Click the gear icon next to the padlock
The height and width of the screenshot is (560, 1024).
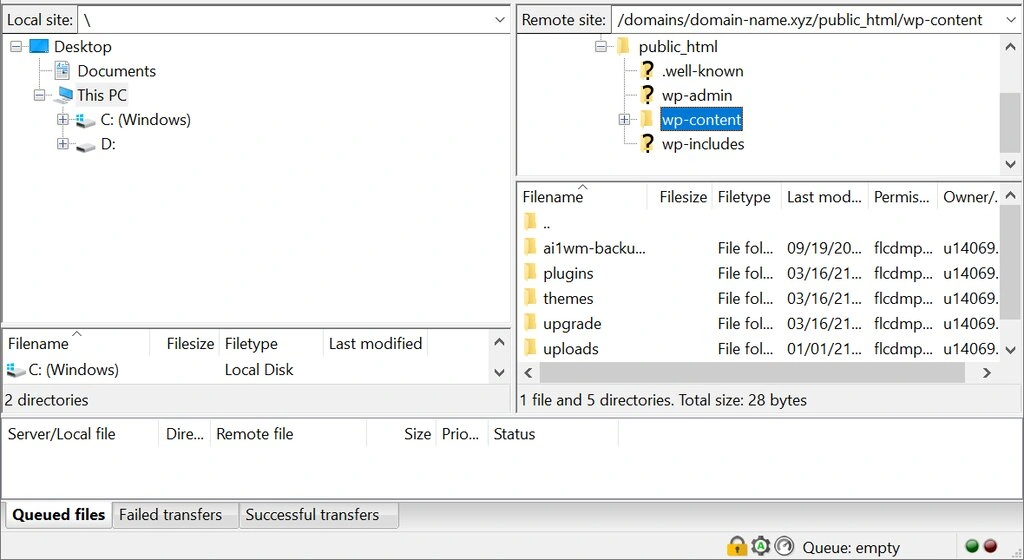pos(761,546)
